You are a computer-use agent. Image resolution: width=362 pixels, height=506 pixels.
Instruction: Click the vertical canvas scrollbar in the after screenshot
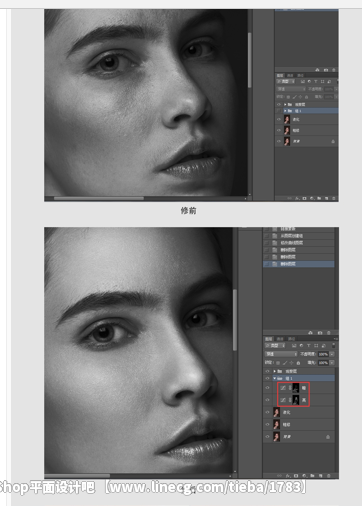[235, 320]
